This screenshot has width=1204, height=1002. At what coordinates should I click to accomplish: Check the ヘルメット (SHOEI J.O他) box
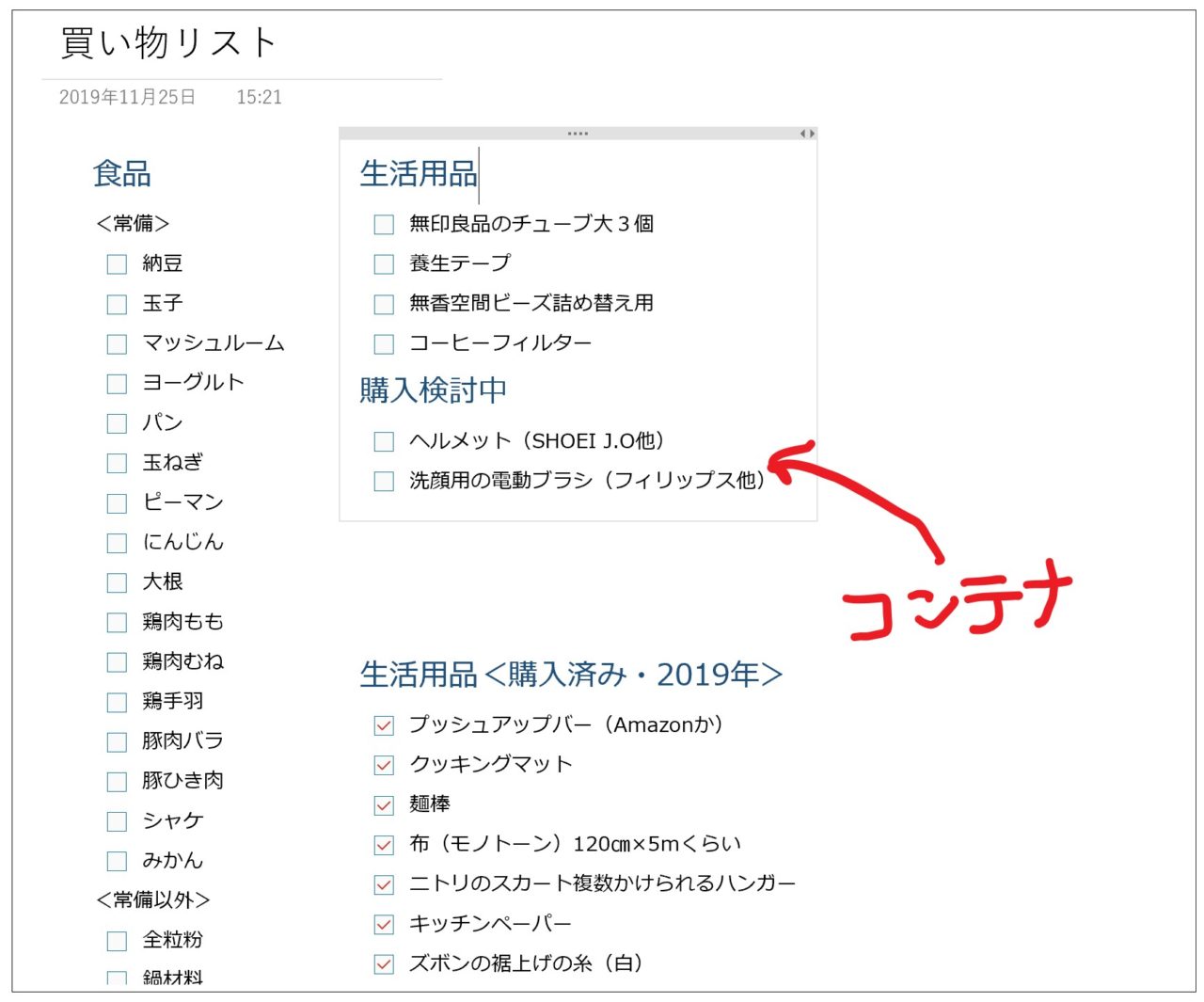tap(384, 441)
